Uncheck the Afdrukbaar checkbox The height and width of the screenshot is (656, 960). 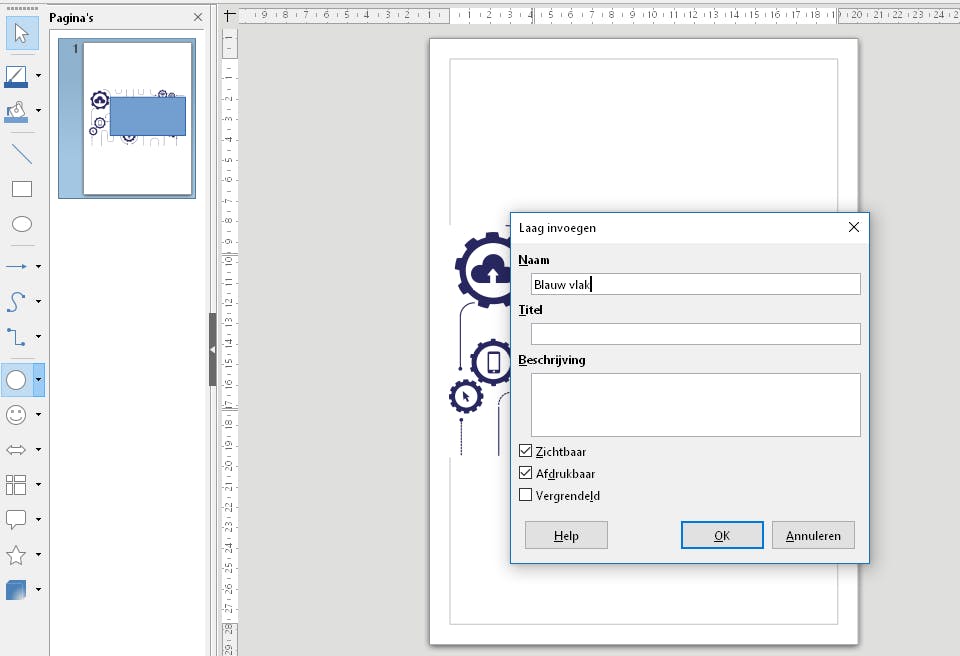525,473
